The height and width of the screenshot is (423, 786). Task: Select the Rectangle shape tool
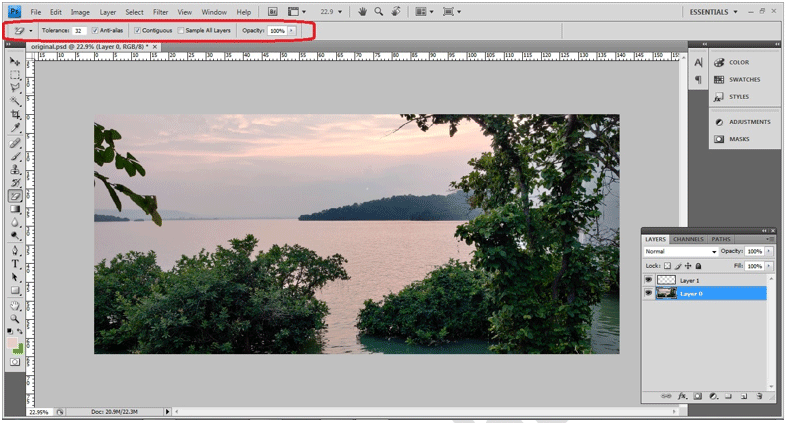point(15,290)
